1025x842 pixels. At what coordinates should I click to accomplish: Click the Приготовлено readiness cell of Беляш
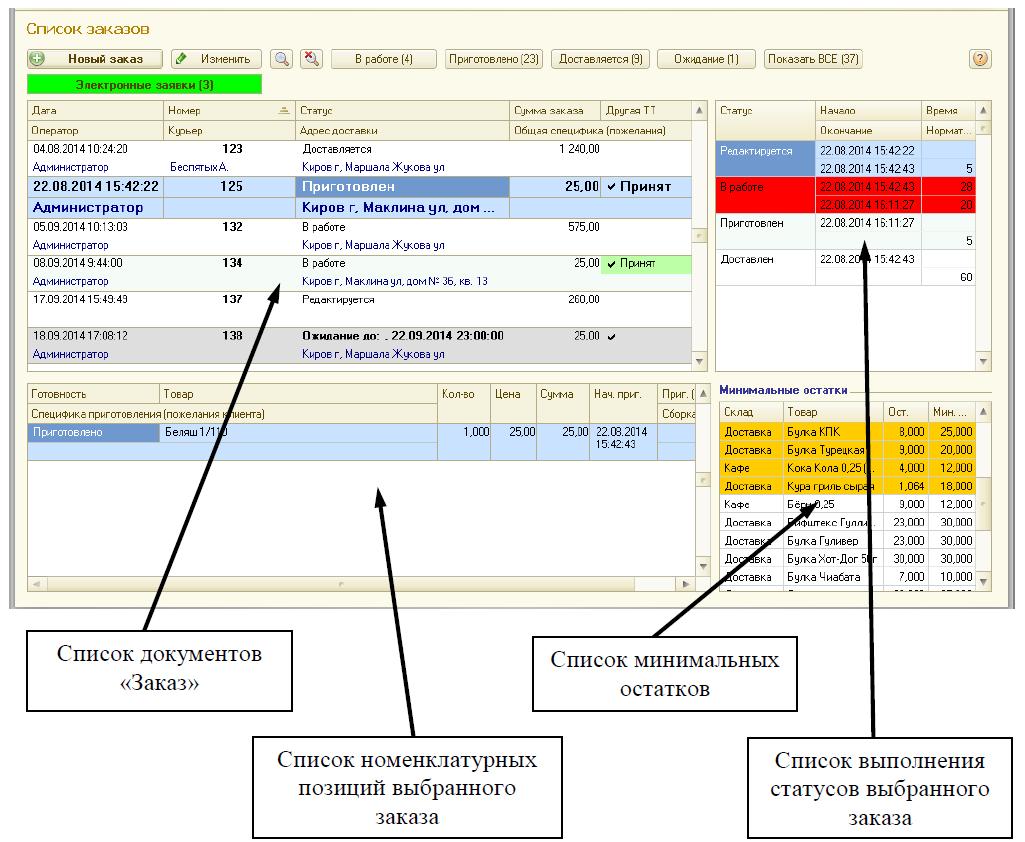93,432
